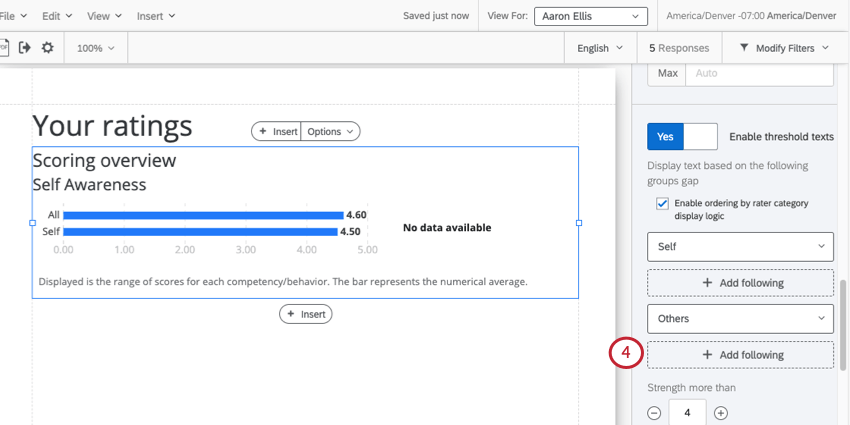850x425 pixels.
Task: Click the export arrow icon in toolbar
Action: (x=24, y=48)
